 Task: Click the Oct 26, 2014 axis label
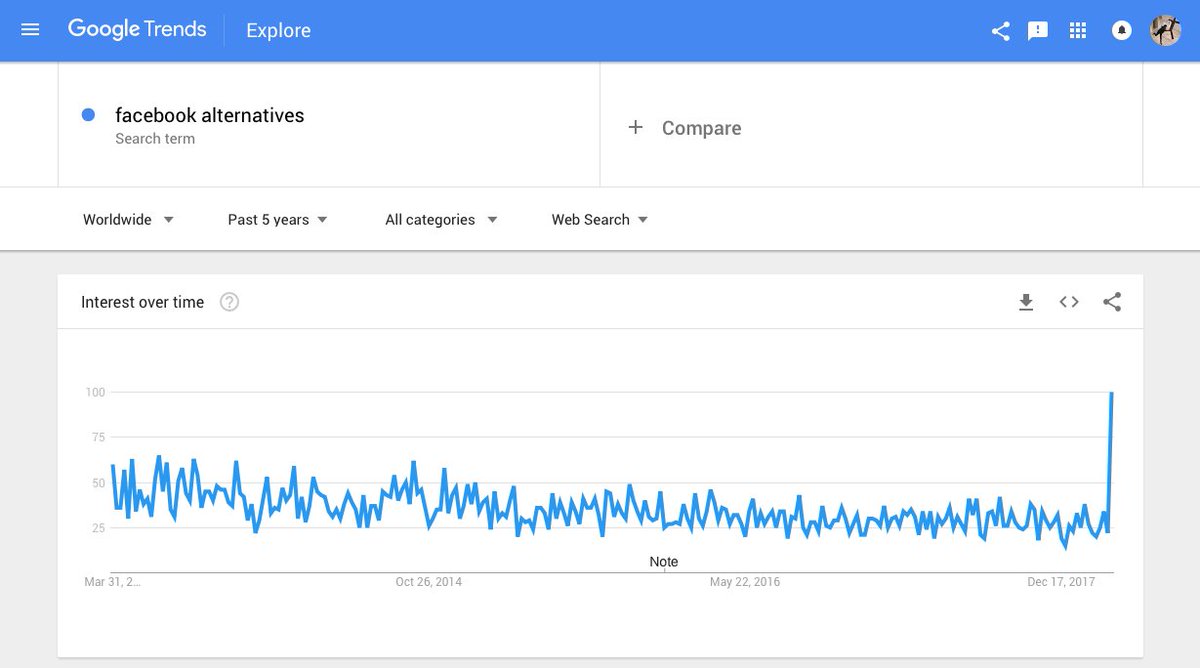[x=429, y=581]
